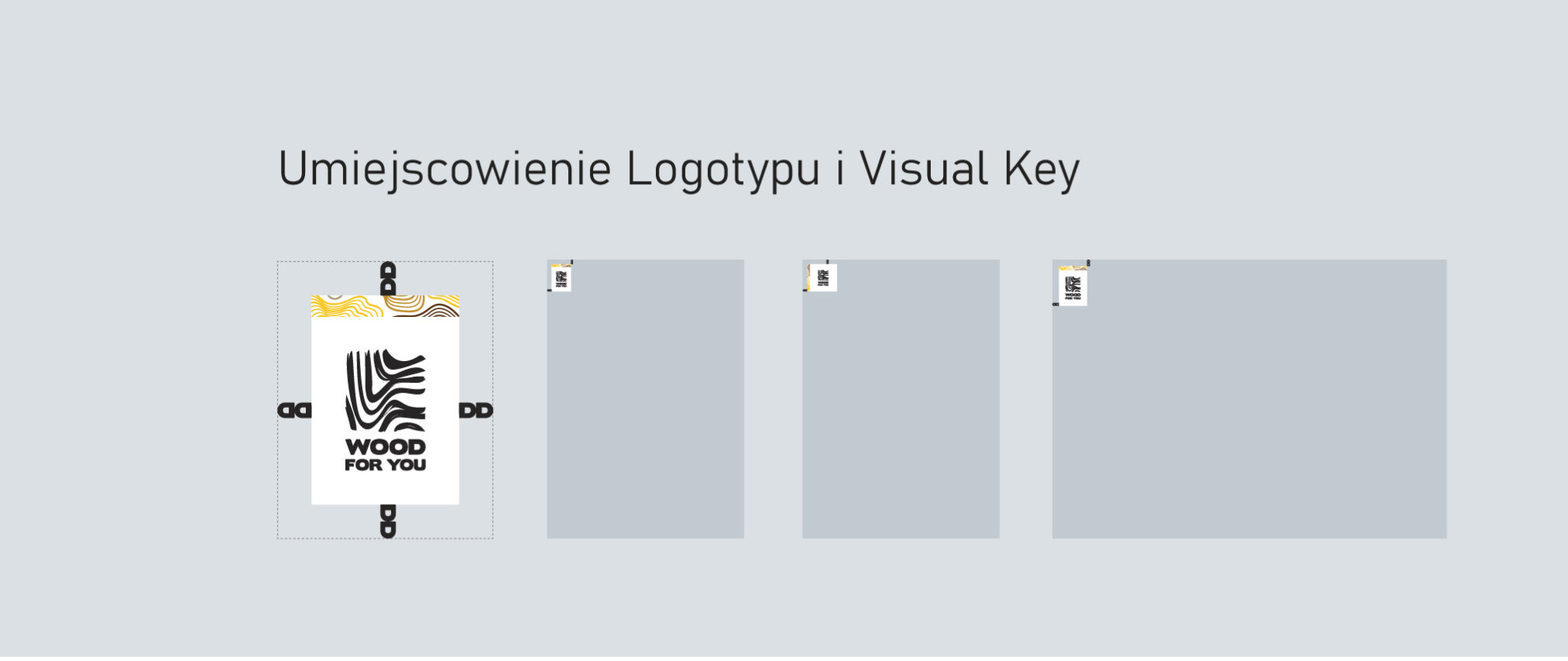Click the word Logotypu in the heading
This screenshot has height=661, width=1568.
pyautogui.click(x=723, y=169)
